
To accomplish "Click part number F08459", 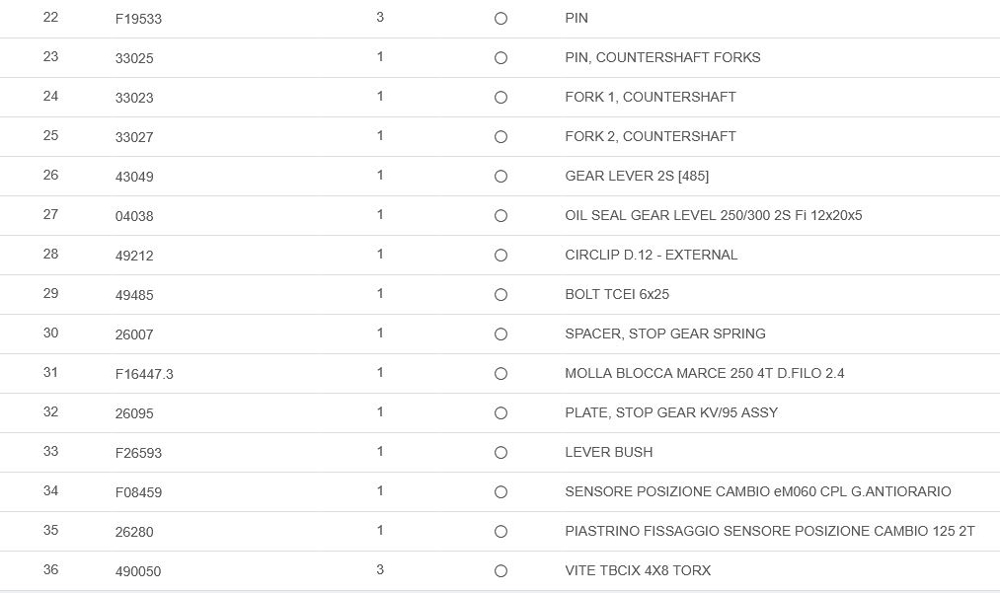I will pyautogui.click(x=138, y=492).
